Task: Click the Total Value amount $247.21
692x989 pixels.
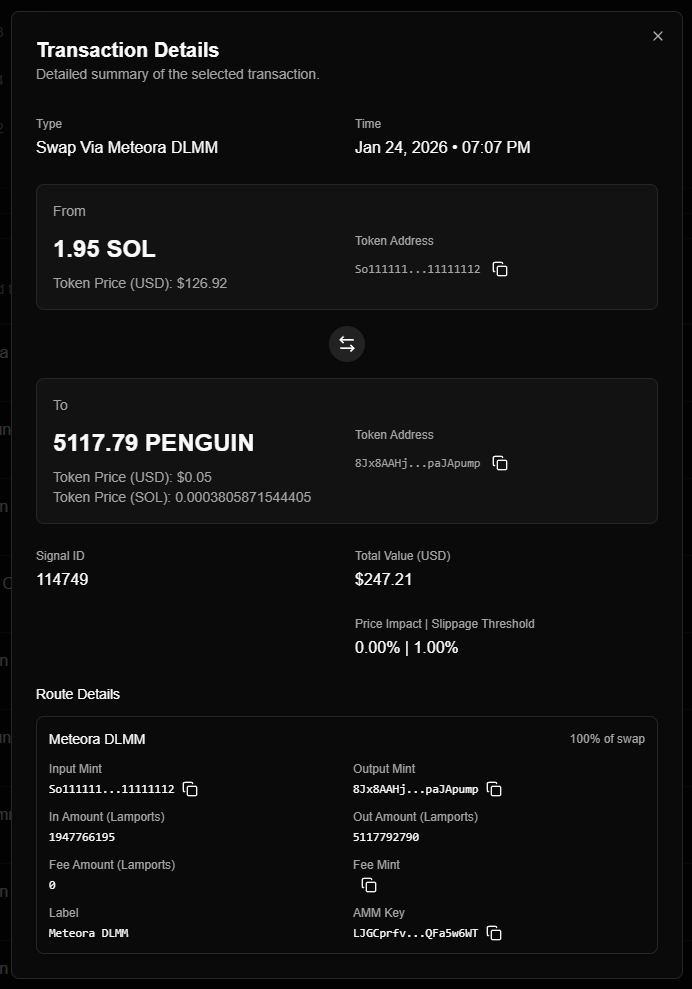Action: 380,579
